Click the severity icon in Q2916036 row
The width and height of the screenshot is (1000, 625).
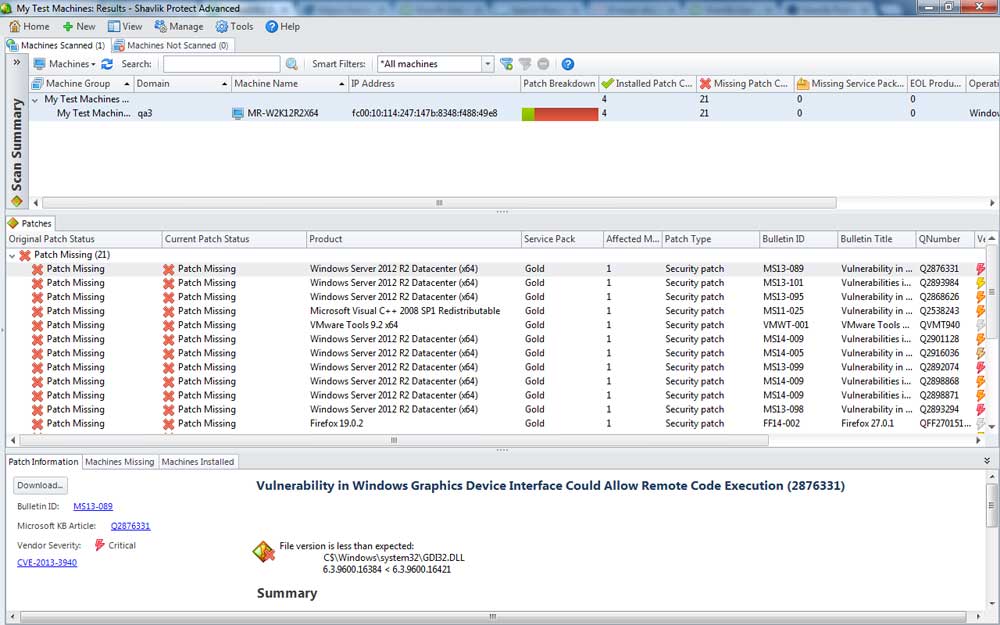[x=981, y=353]
